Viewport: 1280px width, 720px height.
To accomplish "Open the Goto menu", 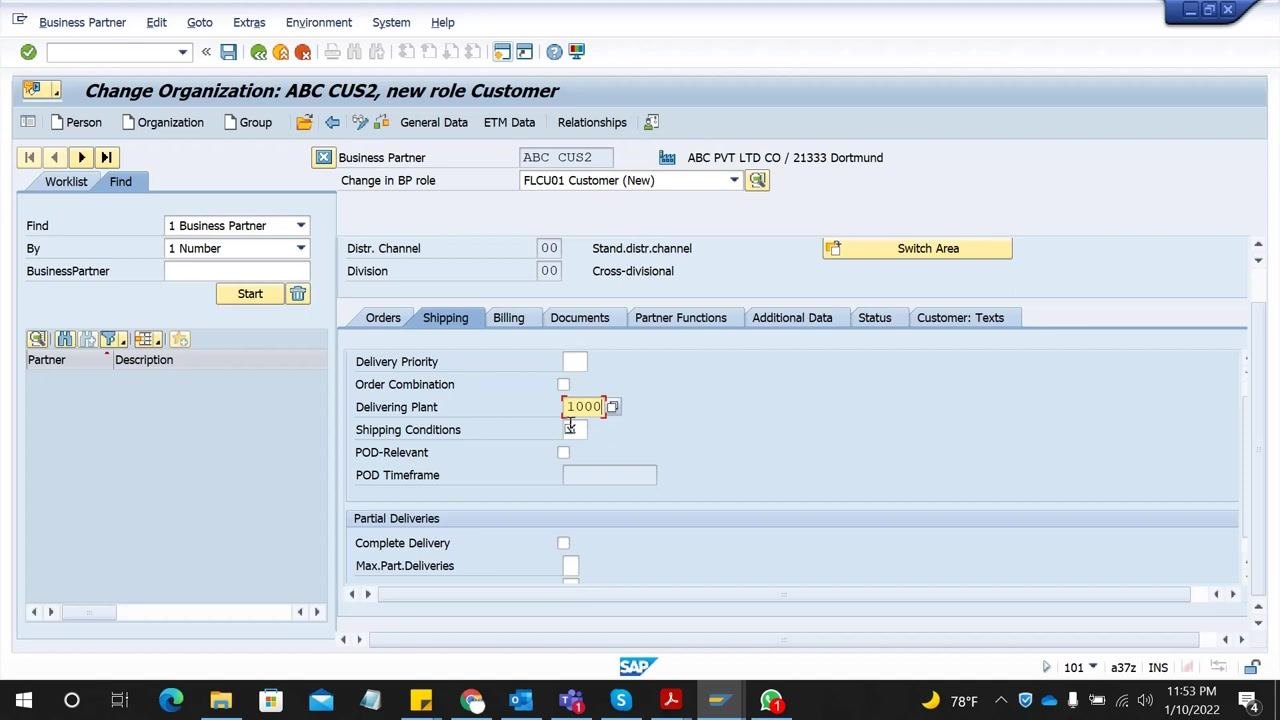I will pos(199,22).
